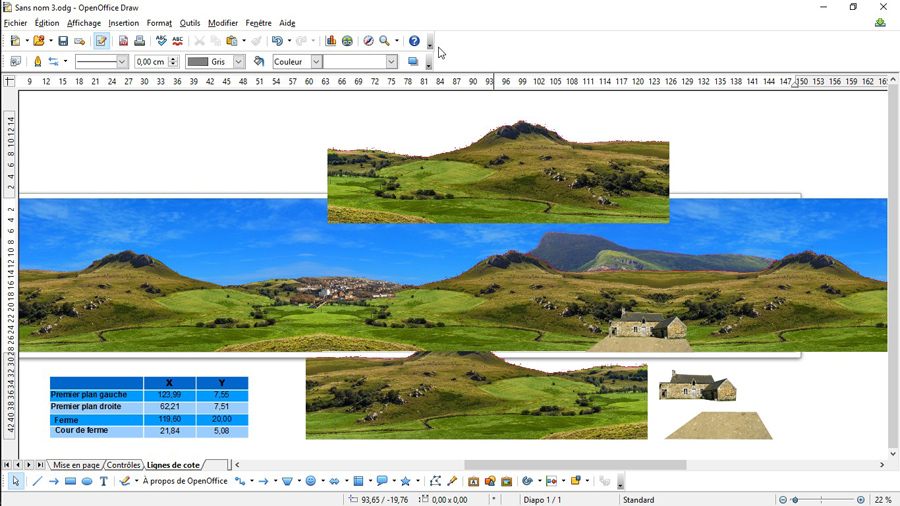Viewport: 900px width, 506px height.
Task: Toggle the shadow button in line toolbar
Action: [x=412, y=62]
